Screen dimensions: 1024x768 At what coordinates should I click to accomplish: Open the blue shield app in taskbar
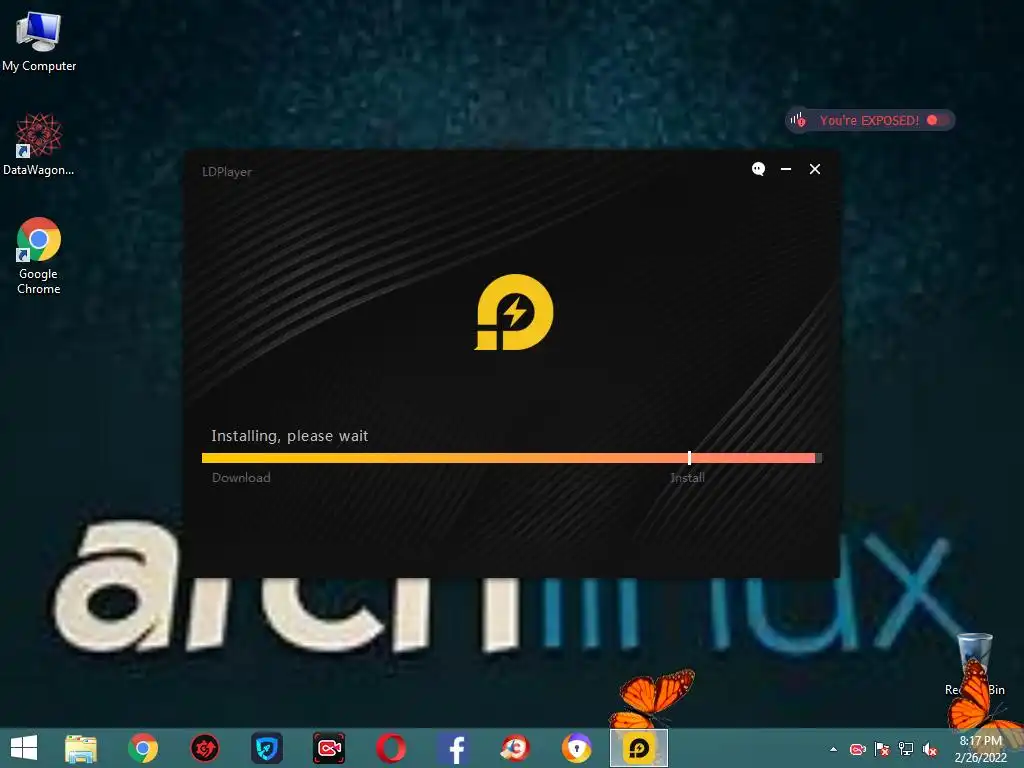(266, 748)
